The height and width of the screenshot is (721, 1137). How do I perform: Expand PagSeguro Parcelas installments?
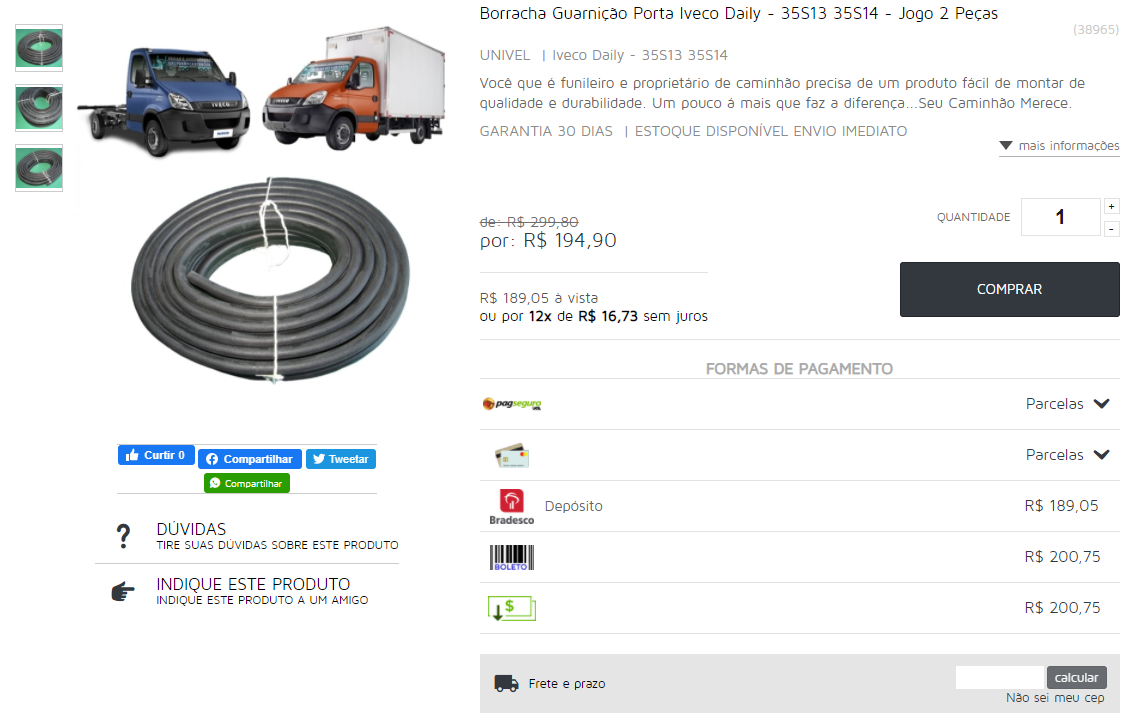click(x=1067, y=404)
